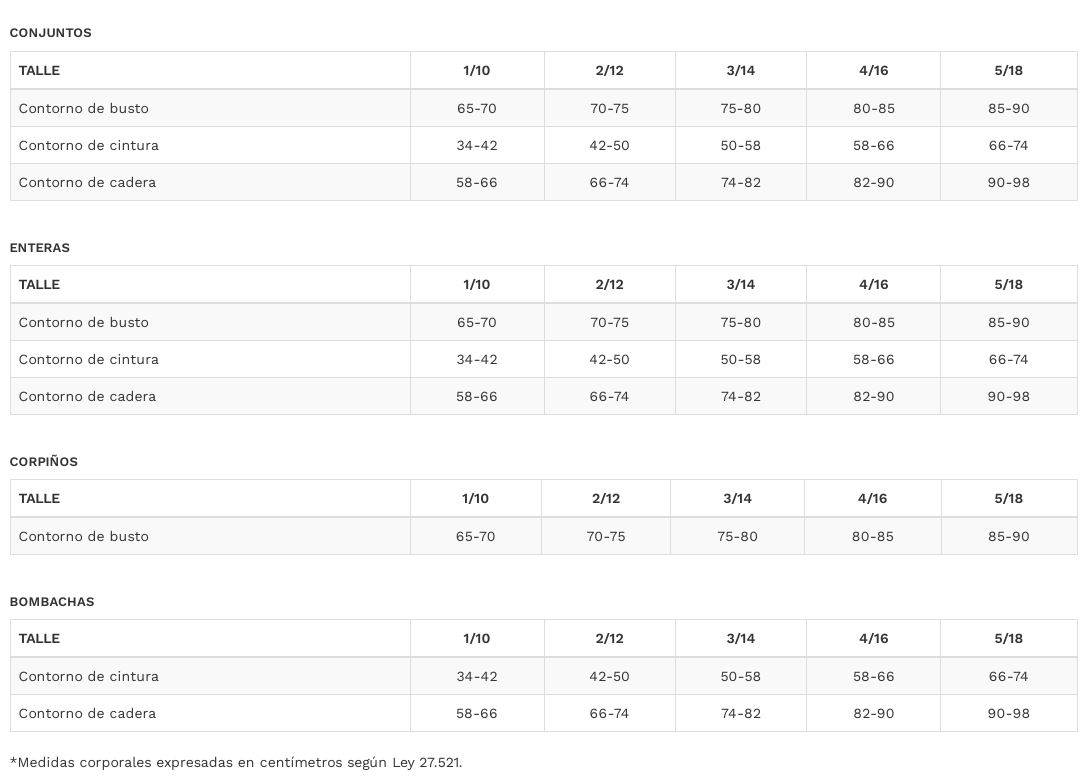
Task: Click Contorno de cintura label in ENTERAS table
Action: [88, 359]
